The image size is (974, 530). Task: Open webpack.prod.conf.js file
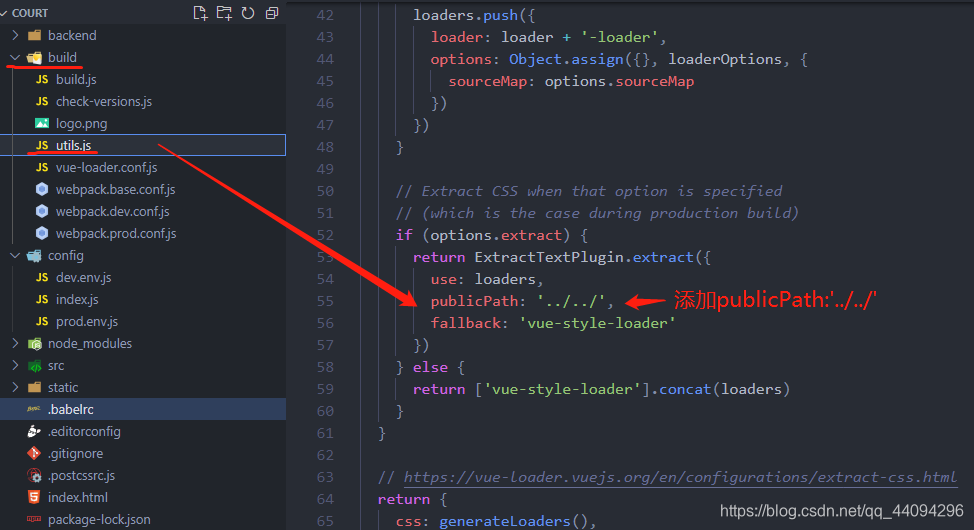coord(116,234)
